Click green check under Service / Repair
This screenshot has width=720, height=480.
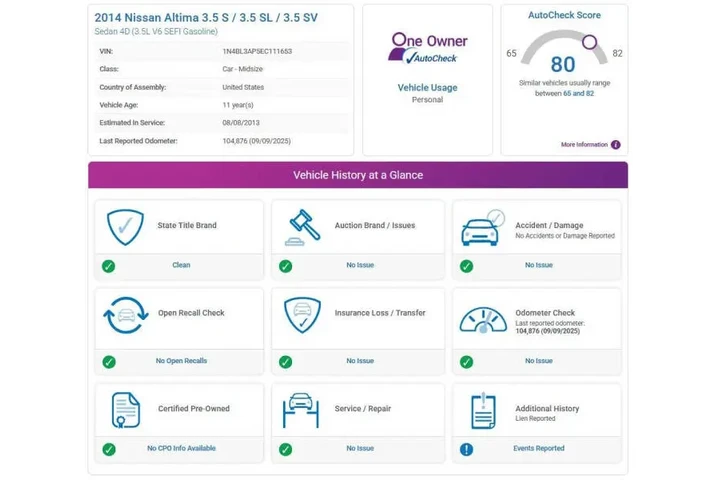[x=286, y=449]
